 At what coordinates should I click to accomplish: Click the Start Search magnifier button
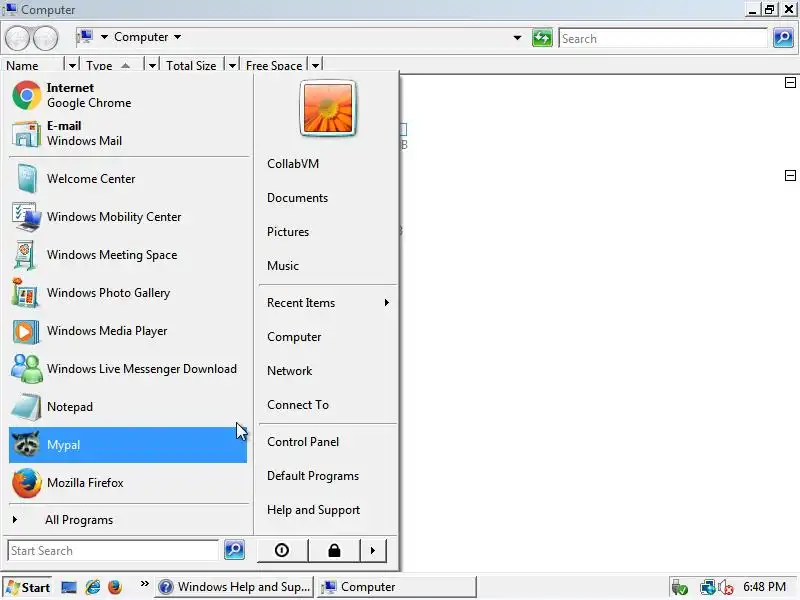234,550
